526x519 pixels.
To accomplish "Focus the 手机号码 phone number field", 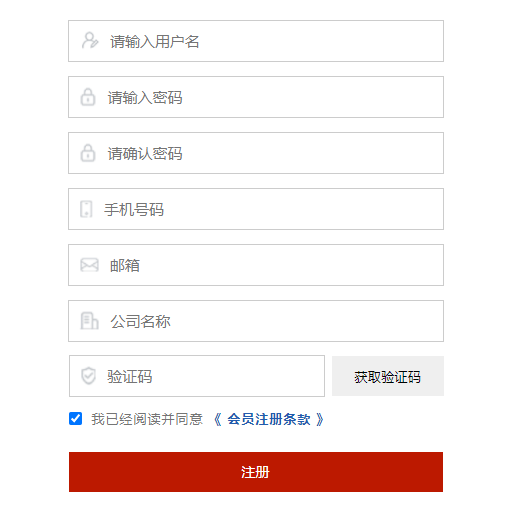I will 256,209.
